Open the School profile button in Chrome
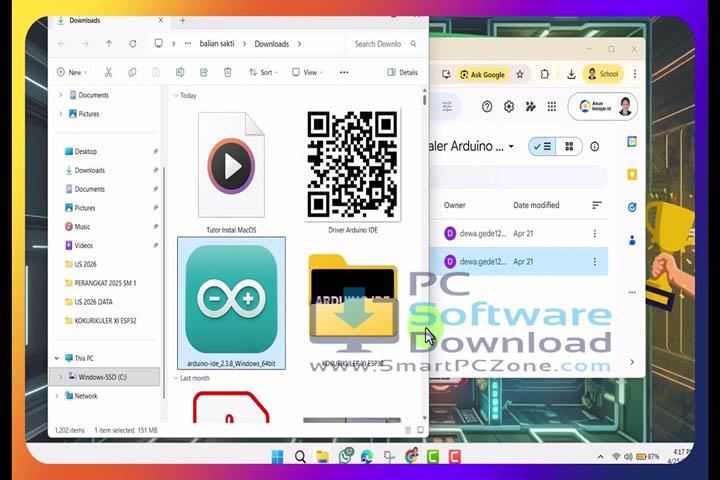 [603, 74]
